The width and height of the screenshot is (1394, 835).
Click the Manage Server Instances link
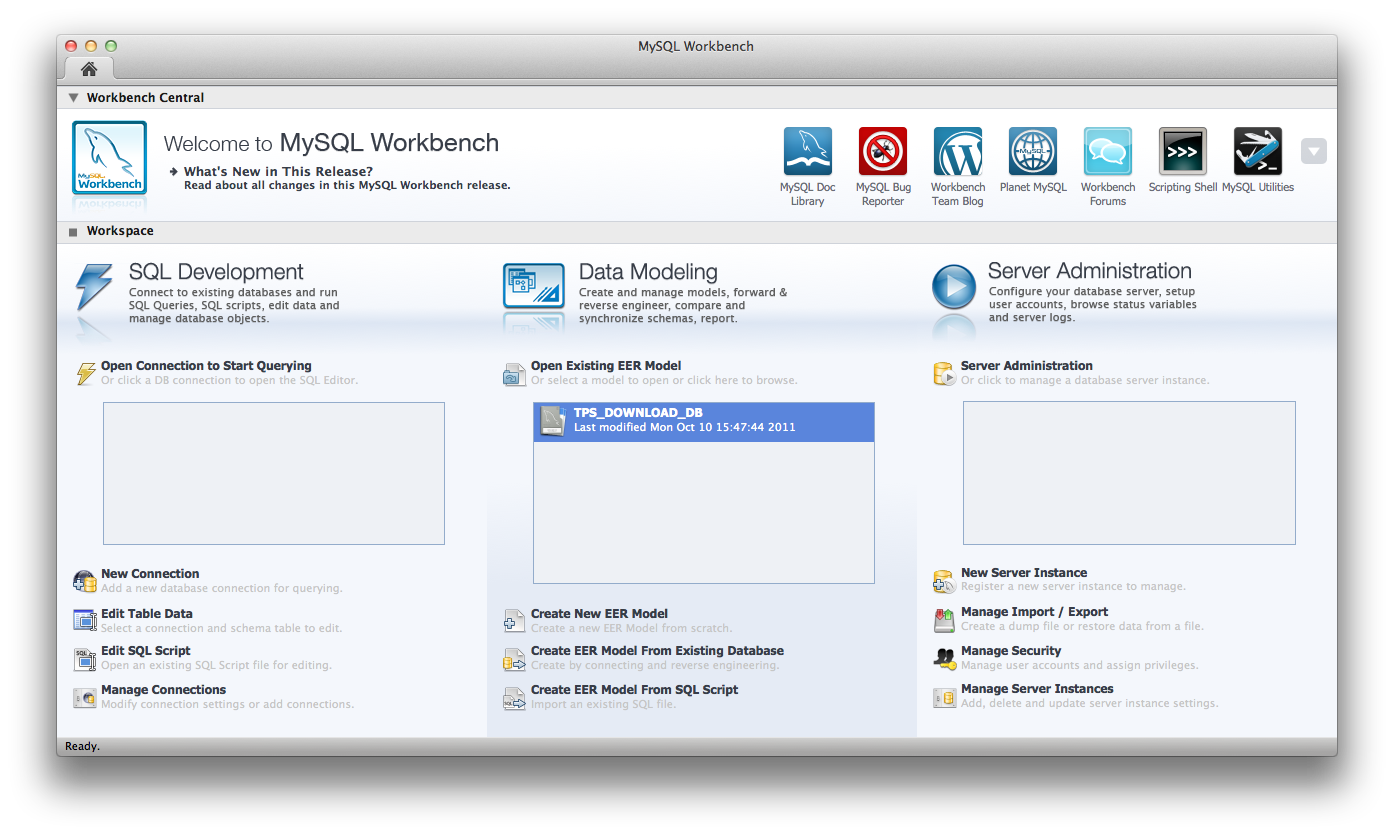point(1037,689)
